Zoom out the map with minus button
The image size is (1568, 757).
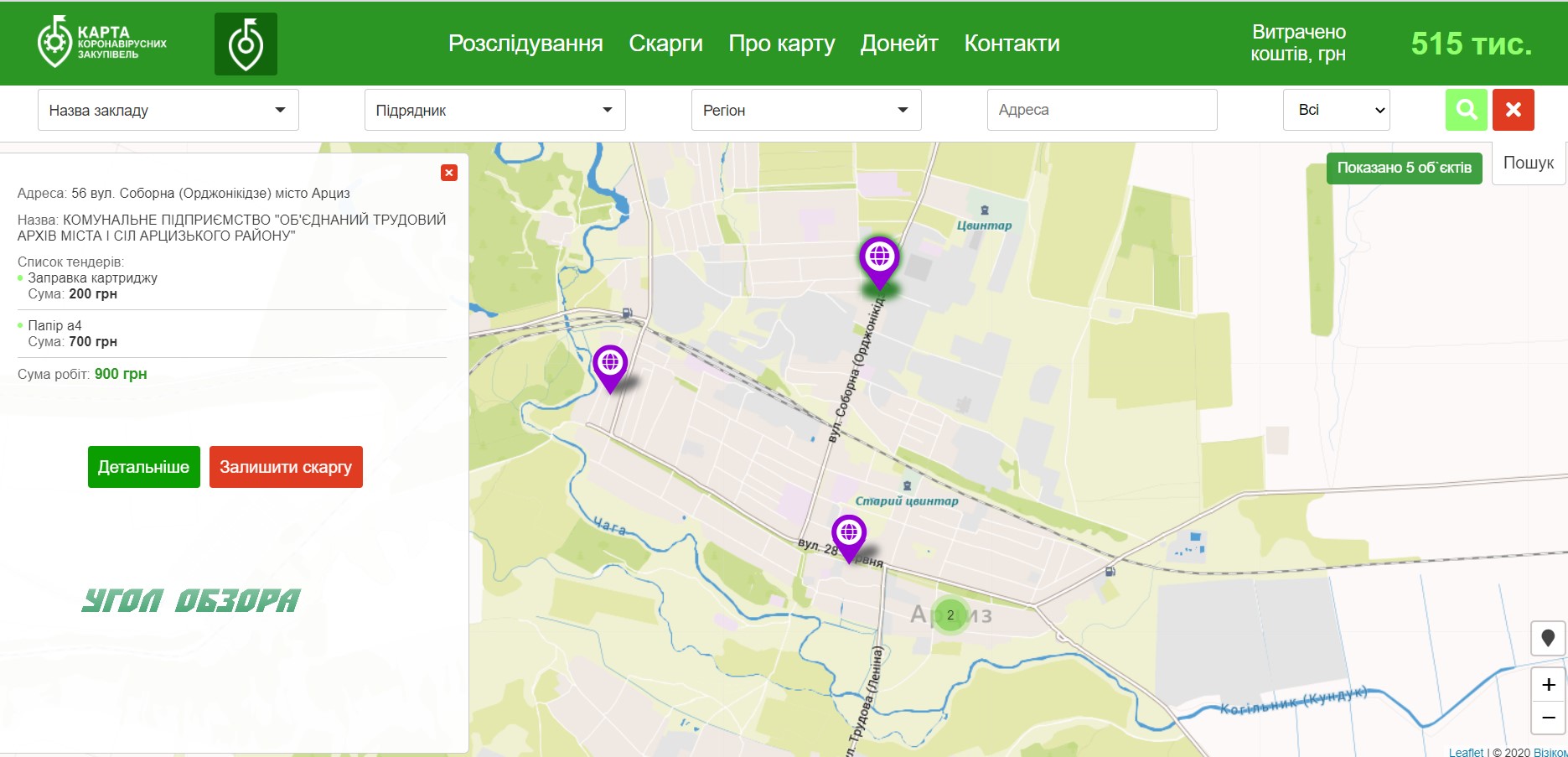tap(1548, 718)
